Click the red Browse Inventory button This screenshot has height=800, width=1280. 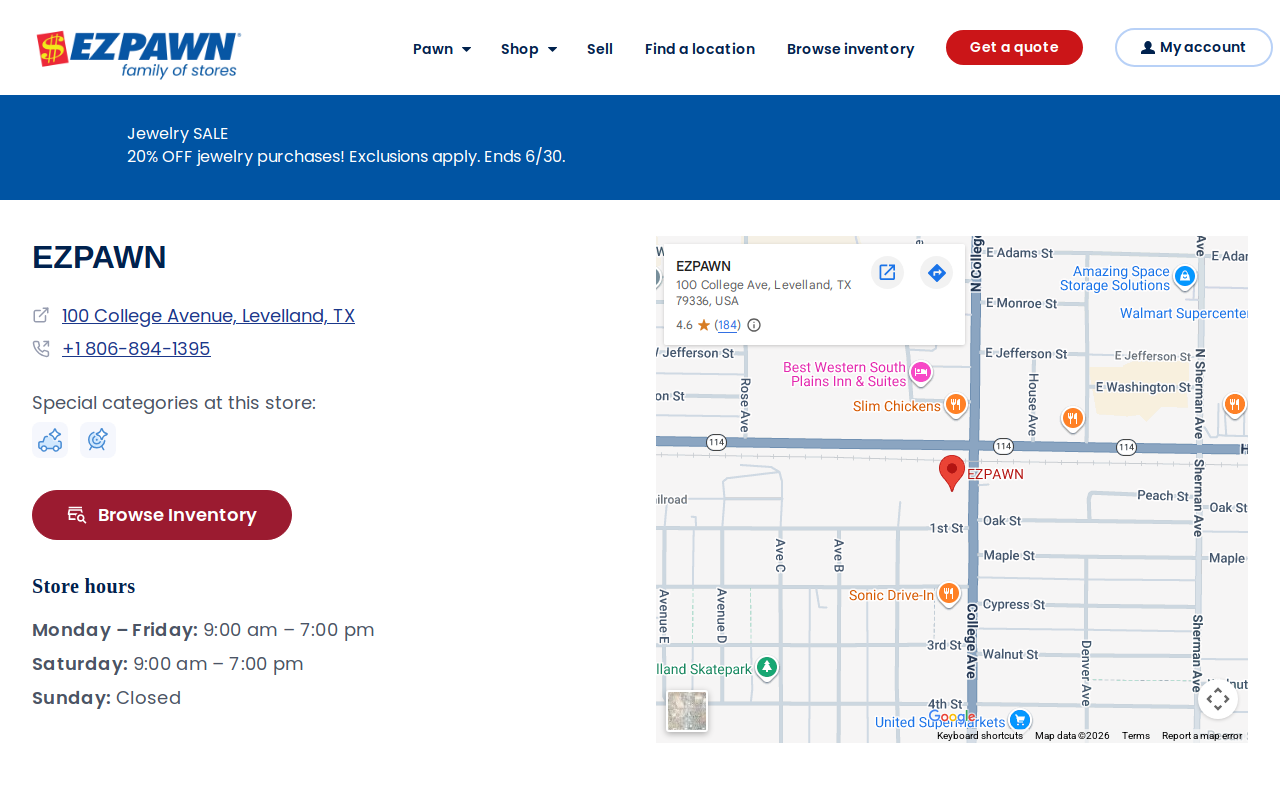click(x=162, y=515)
